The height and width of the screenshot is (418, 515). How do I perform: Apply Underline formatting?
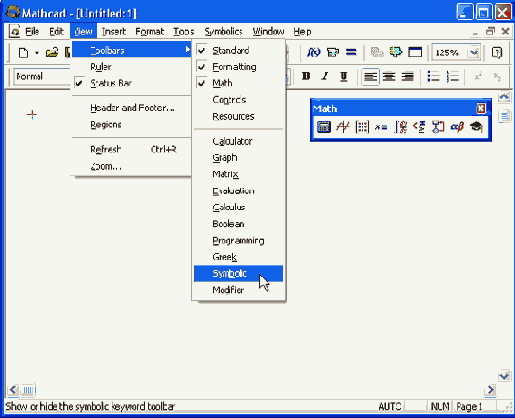(344, 77)
